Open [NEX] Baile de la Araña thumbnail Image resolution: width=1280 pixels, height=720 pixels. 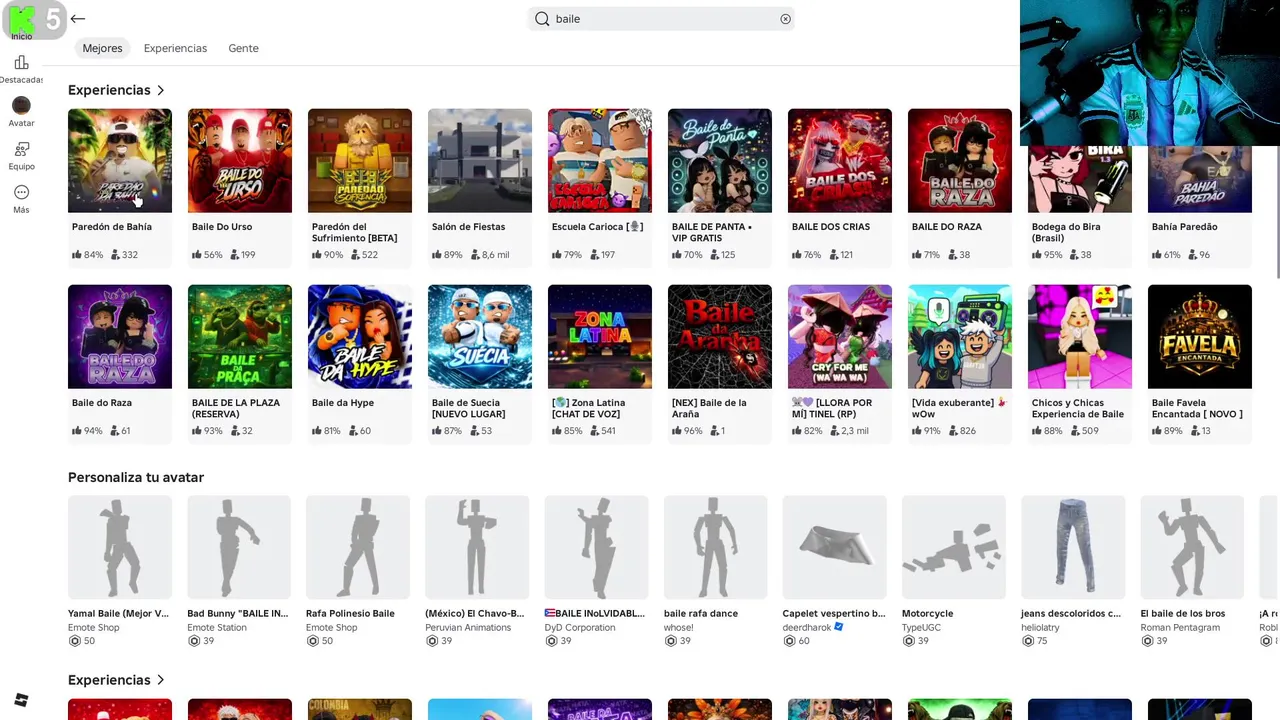[720, 337]
